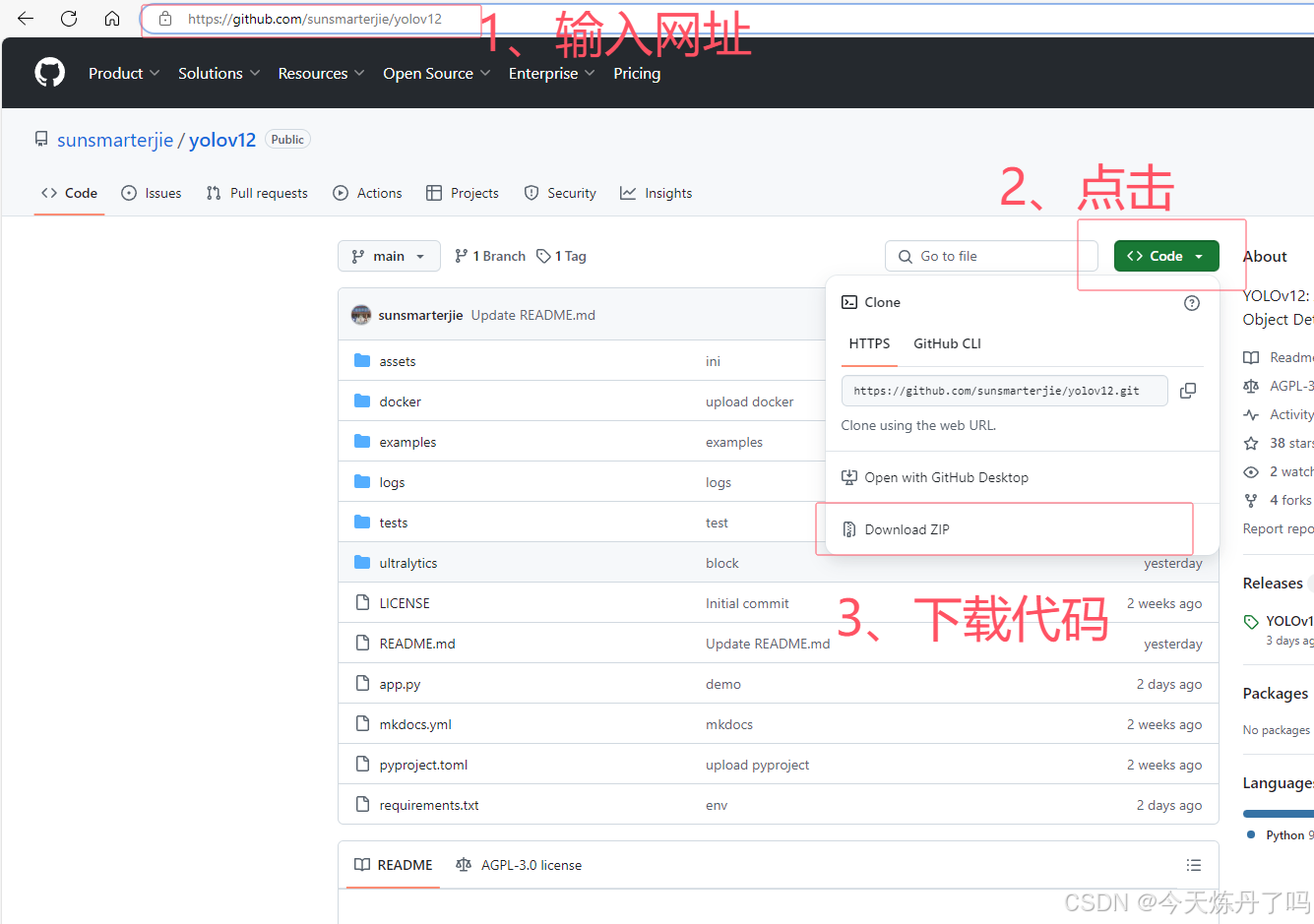
Task: Click the browser refresh icon
Action: [69, 19]
